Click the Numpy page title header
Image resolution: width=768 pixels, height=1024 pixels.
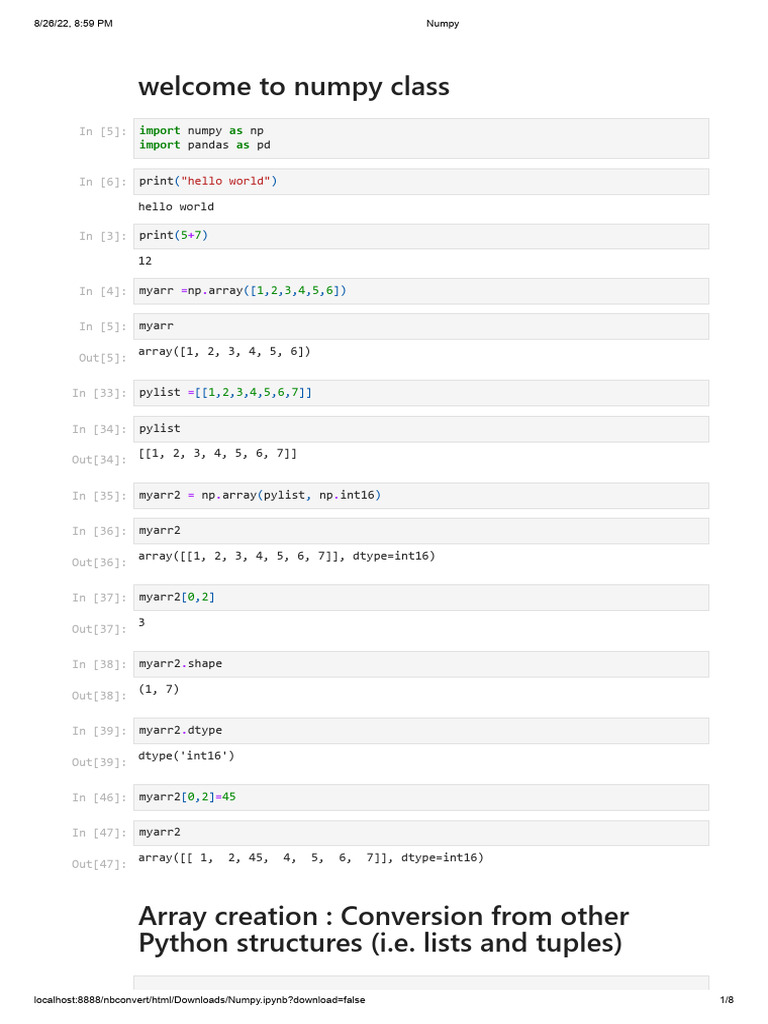tap(443, 24)
